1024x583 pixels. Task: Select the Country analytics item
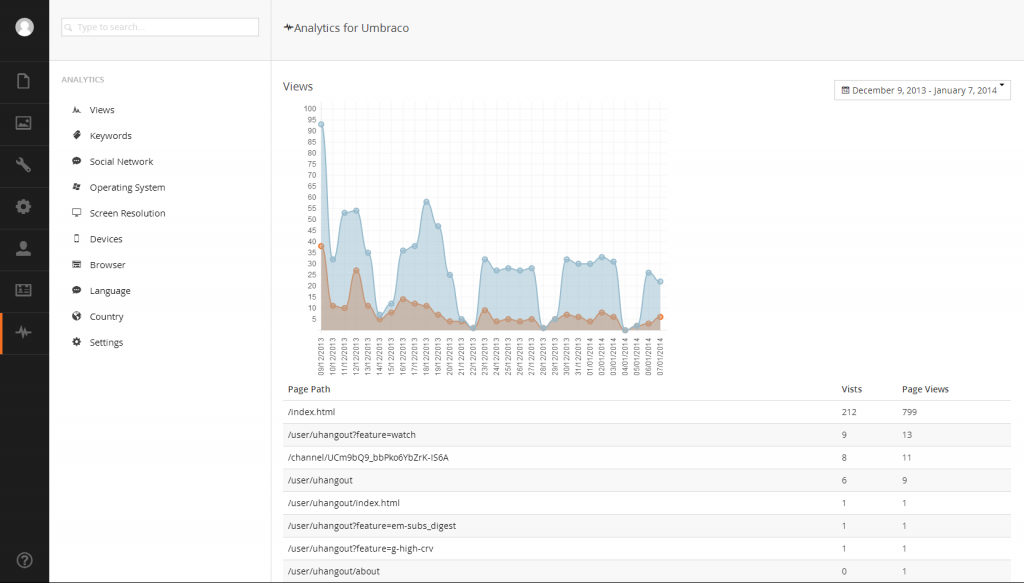(106, 317)
